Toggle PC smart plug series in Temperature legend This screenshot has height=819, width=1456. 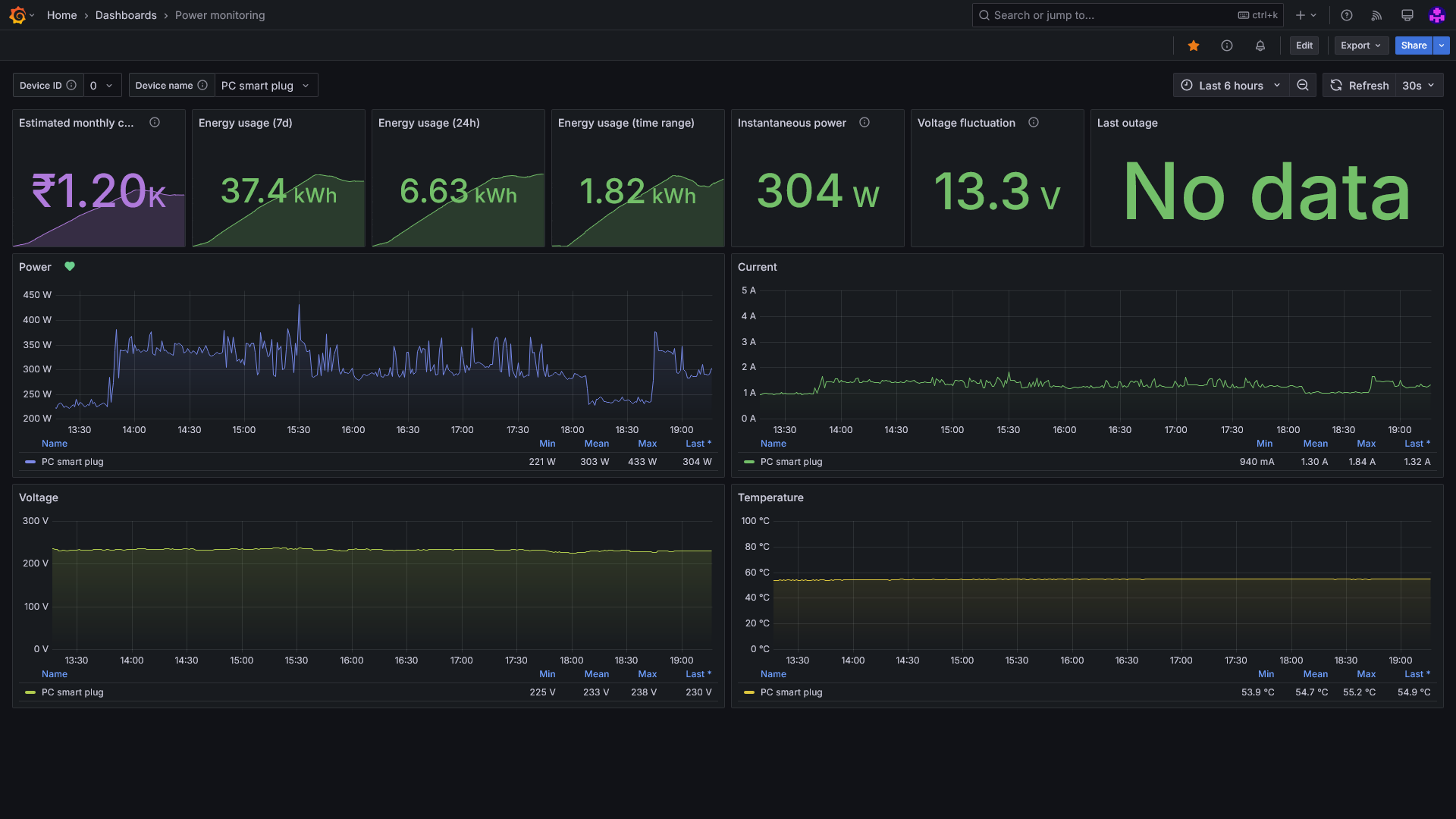(x=791, y=692)
